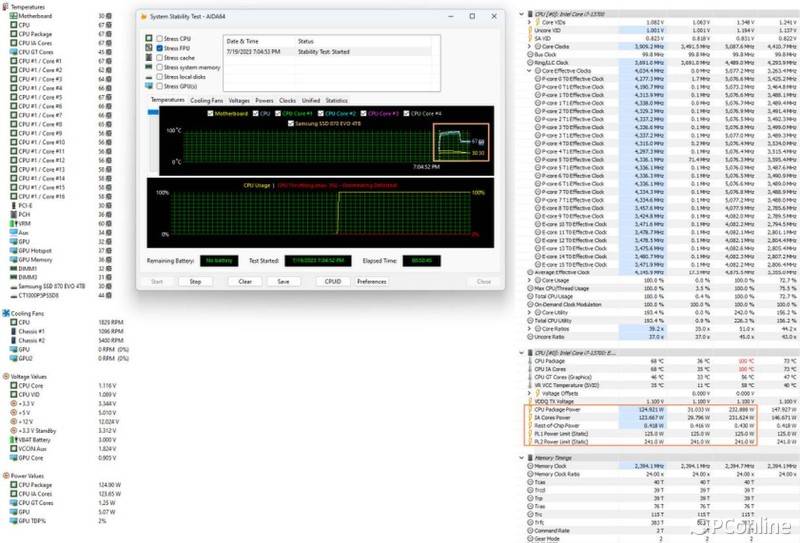Open the Powers tab
800x543 pixels.
264,101
